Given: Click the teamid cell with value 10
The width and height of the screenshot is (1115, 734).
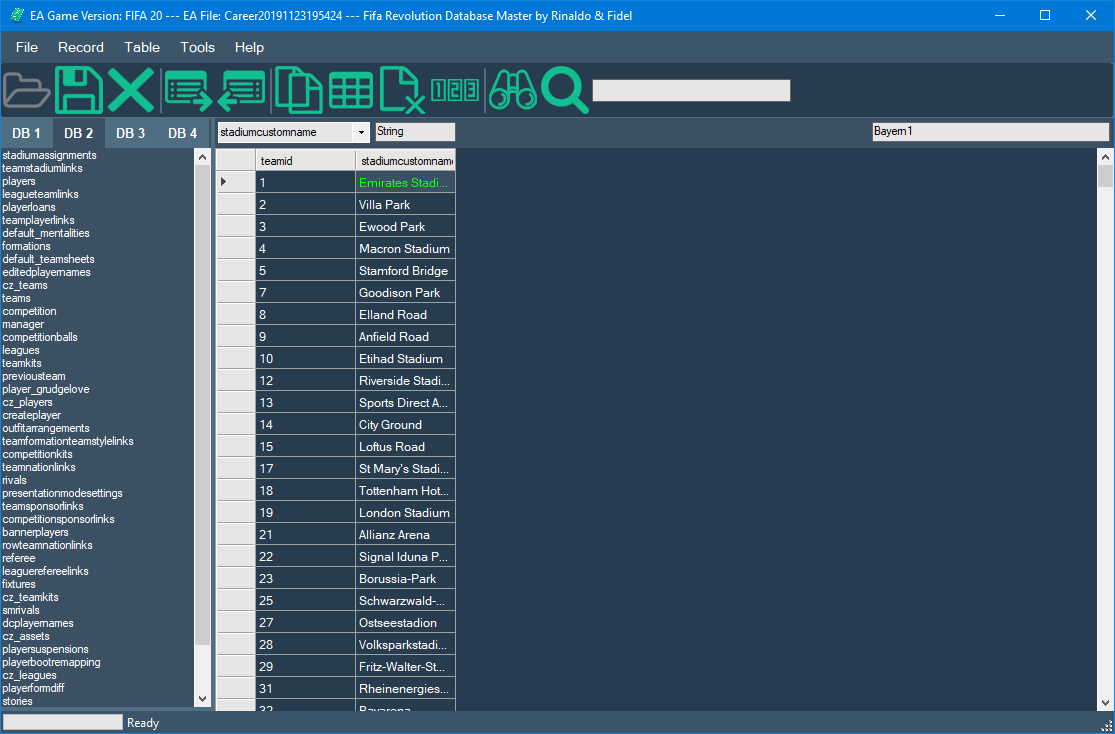Looking at the screenshot, I should [x=306, y=359].
